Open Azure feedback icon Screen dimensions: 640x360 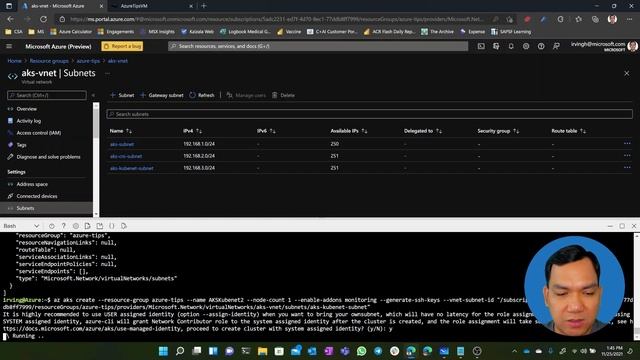point(556,46)
